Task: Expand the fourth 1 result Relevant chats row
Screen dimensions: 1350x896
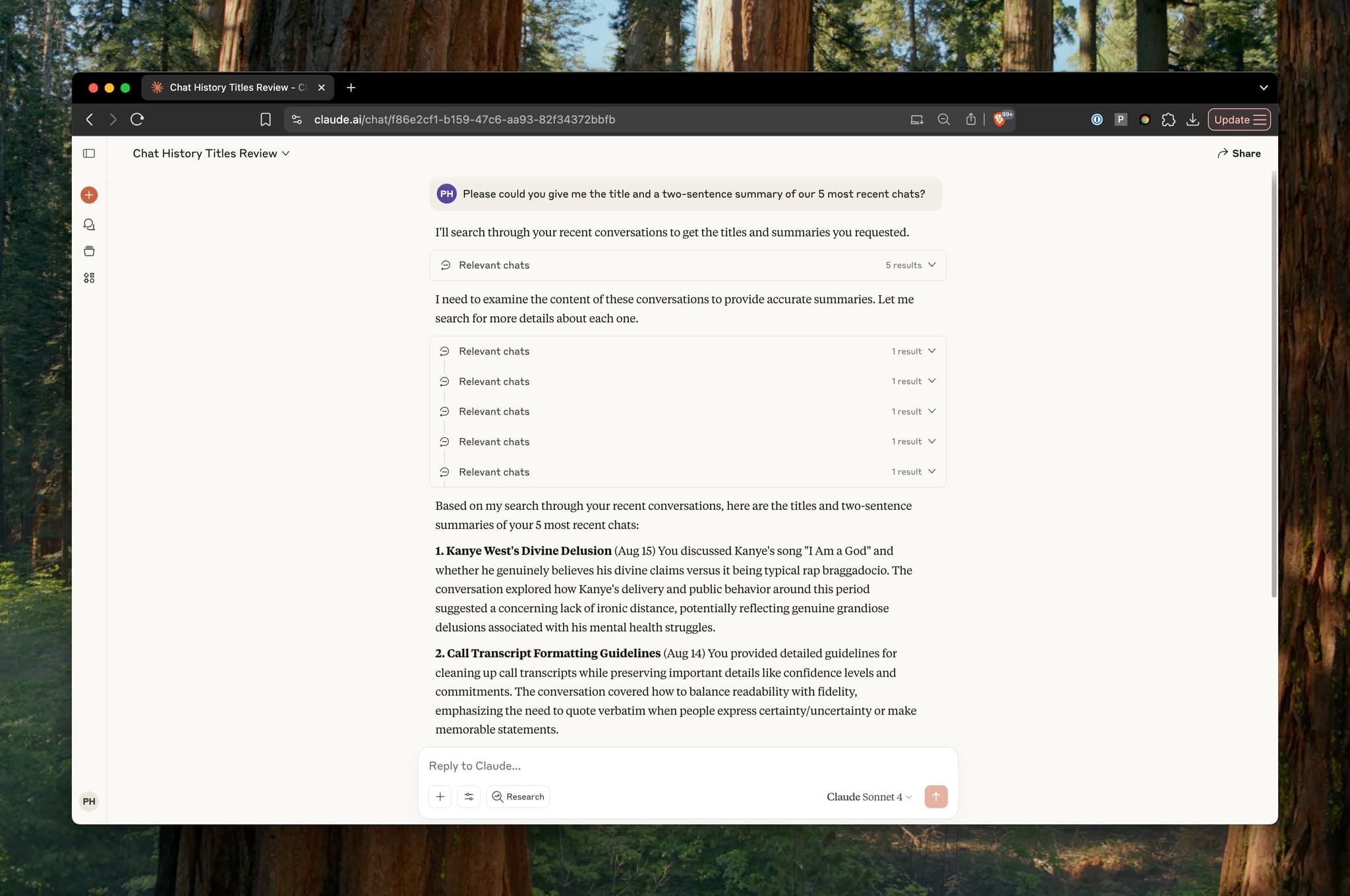Action: coord(688,441)
